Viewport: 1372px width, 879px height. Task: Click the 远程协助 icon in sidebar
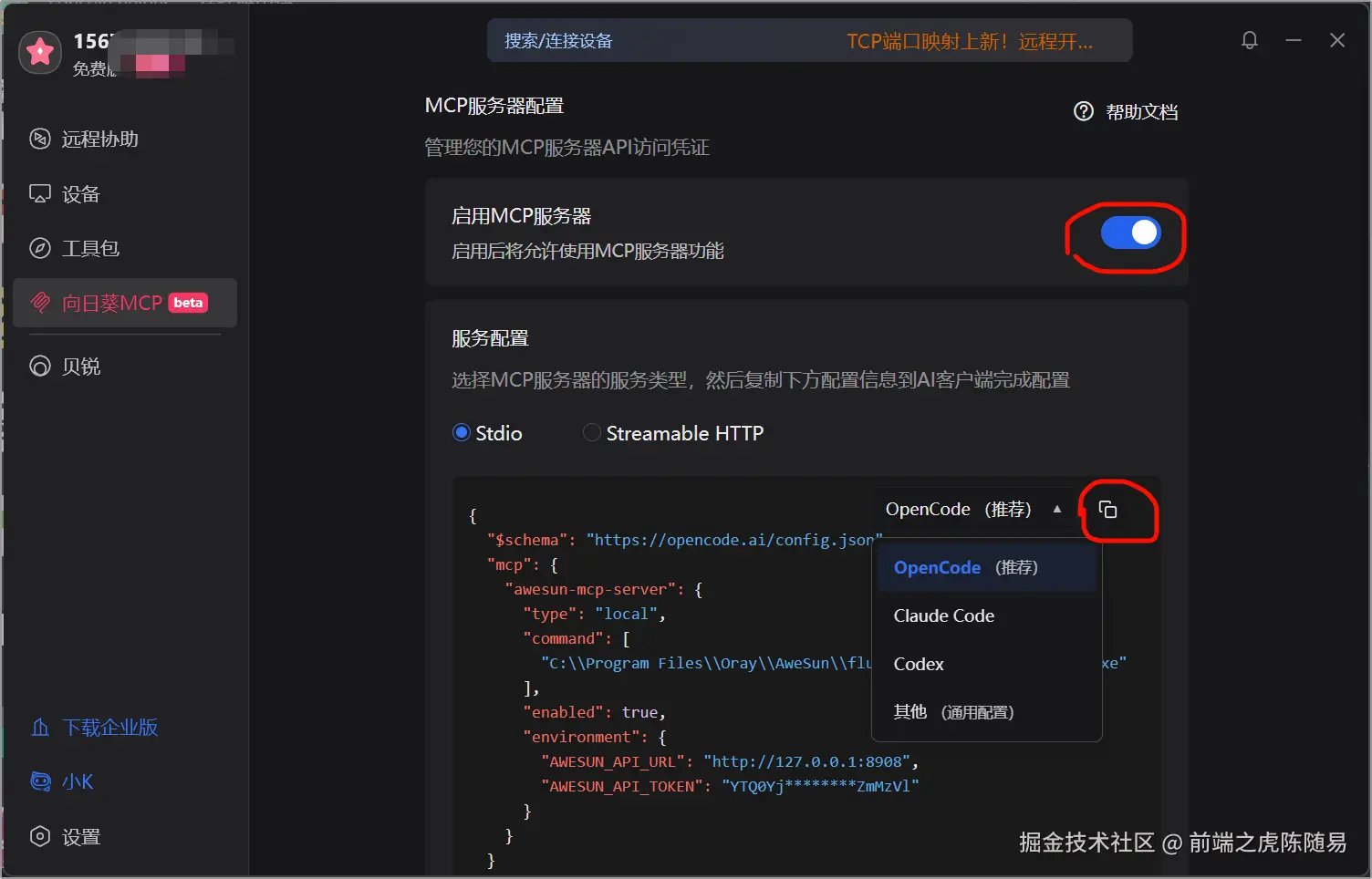click(x=40, y=139)
